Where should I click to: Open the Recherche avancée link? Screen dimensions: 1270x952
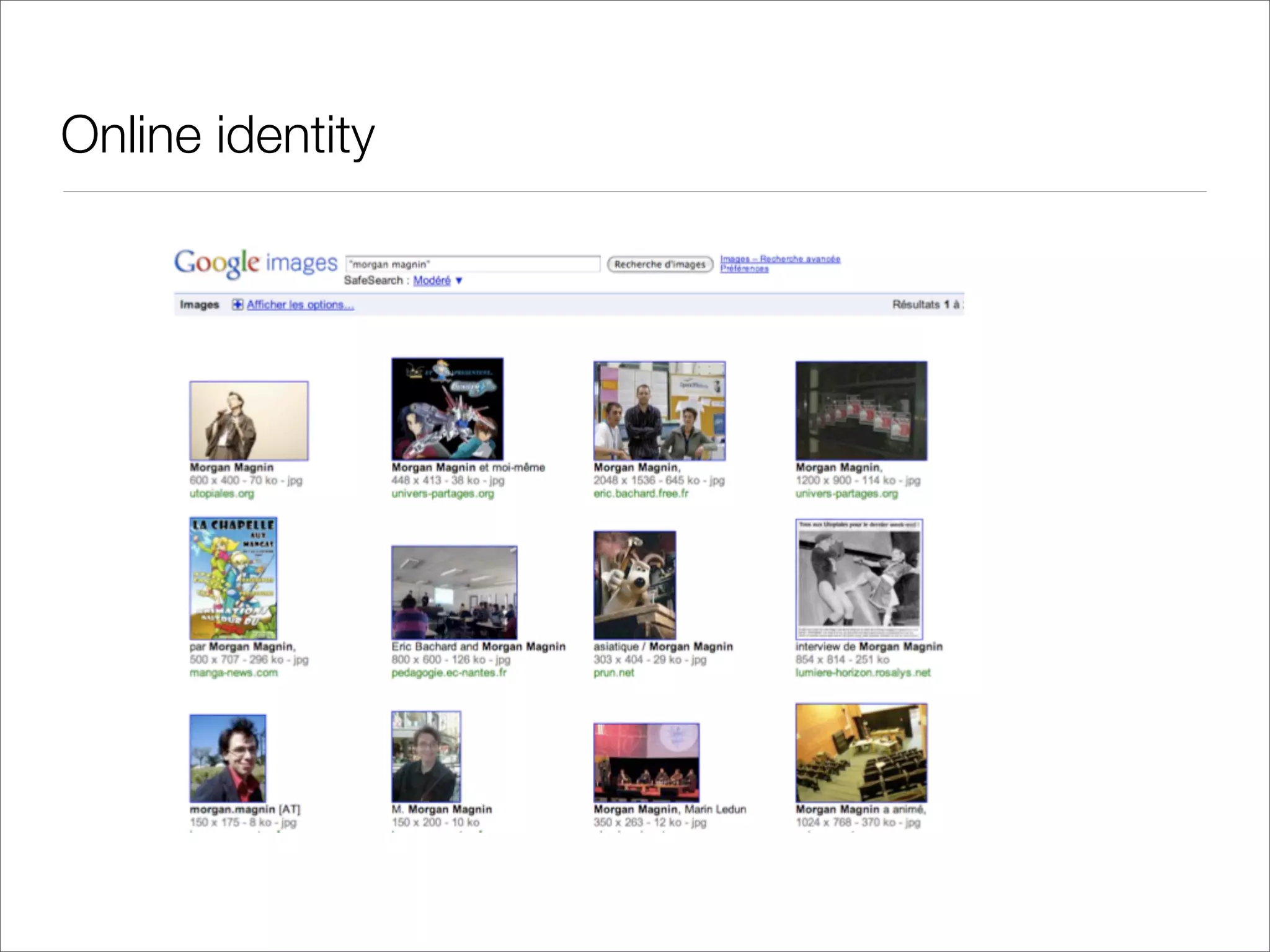tap(800, 258)
